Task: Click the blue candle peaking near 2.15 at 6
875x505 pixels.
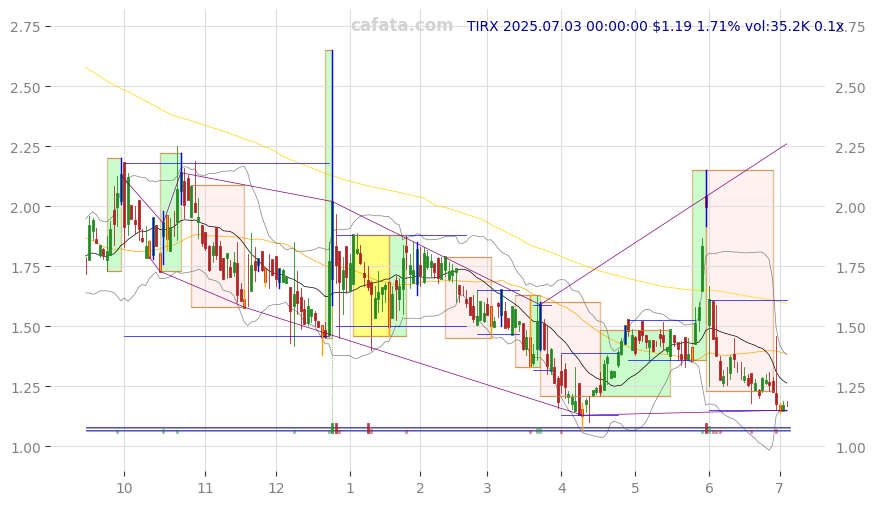Action: (706, 198)
